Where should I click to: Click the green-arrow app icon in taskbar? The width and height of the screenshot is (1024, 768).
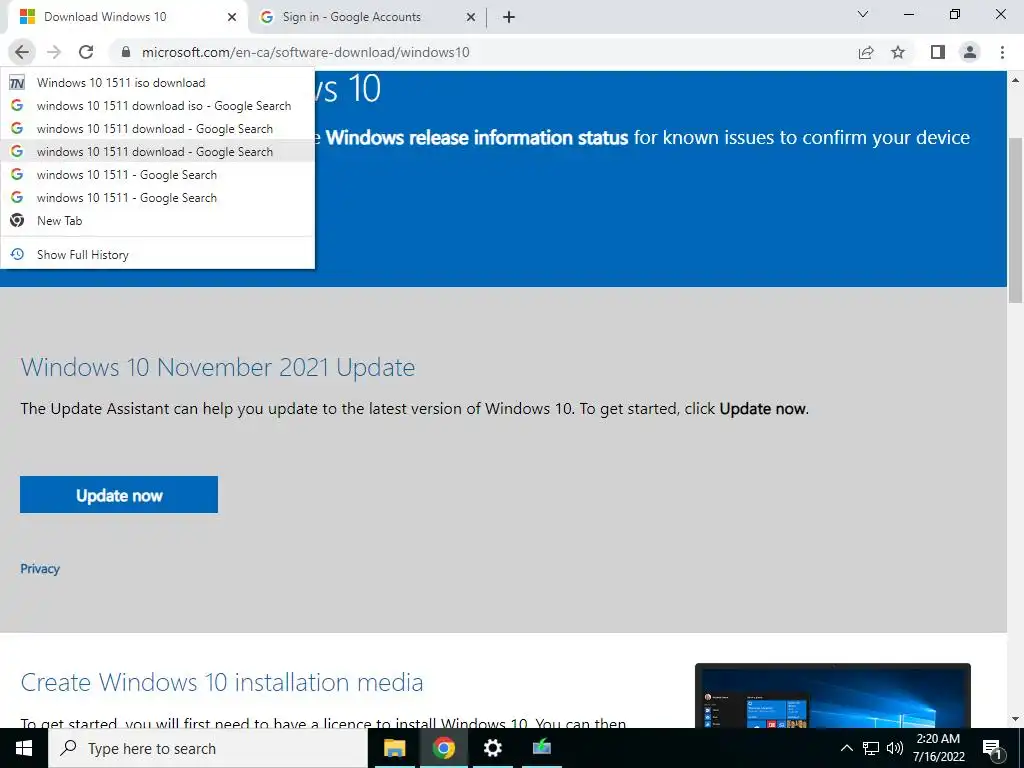(541, 748)
